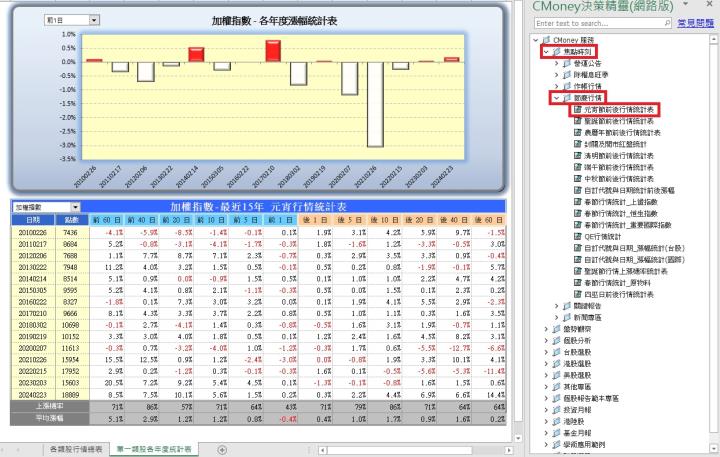Click the report icon beside 農曆年節前後行情統計表
The image size is (720, 457).
click(578, 133)
